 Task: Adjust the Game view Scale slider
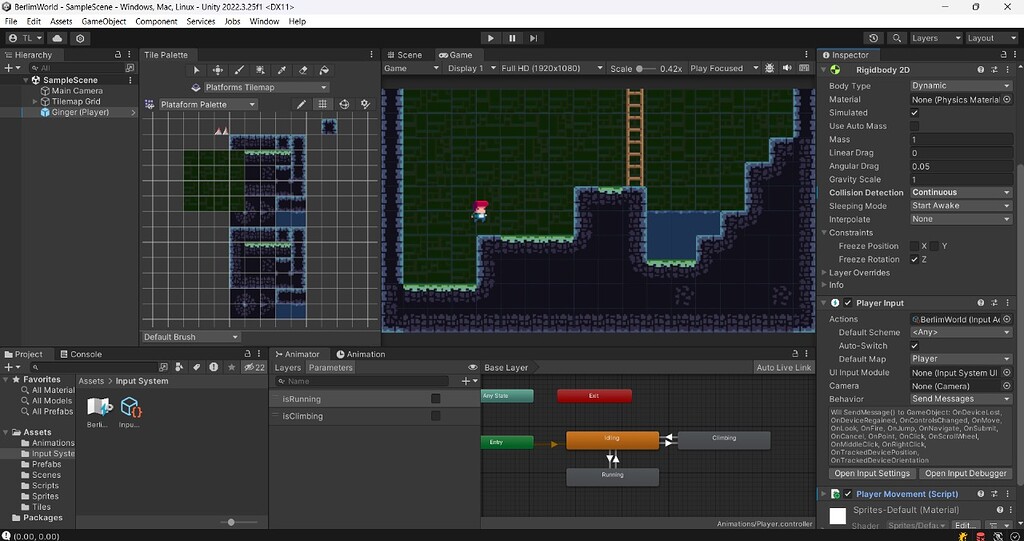[646, 68]
